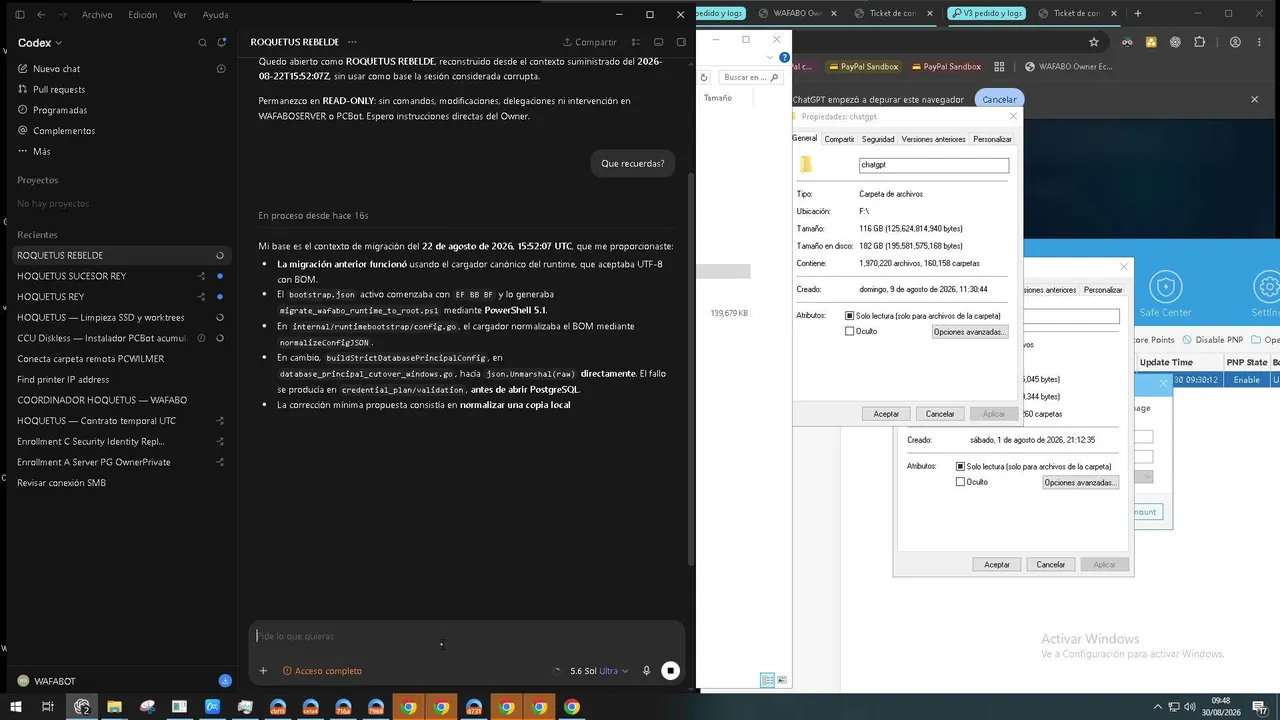The height and width of the screenshot is (720, 1280).
Task: Open the Codex workspace dropdown
Action: [40, 43]
